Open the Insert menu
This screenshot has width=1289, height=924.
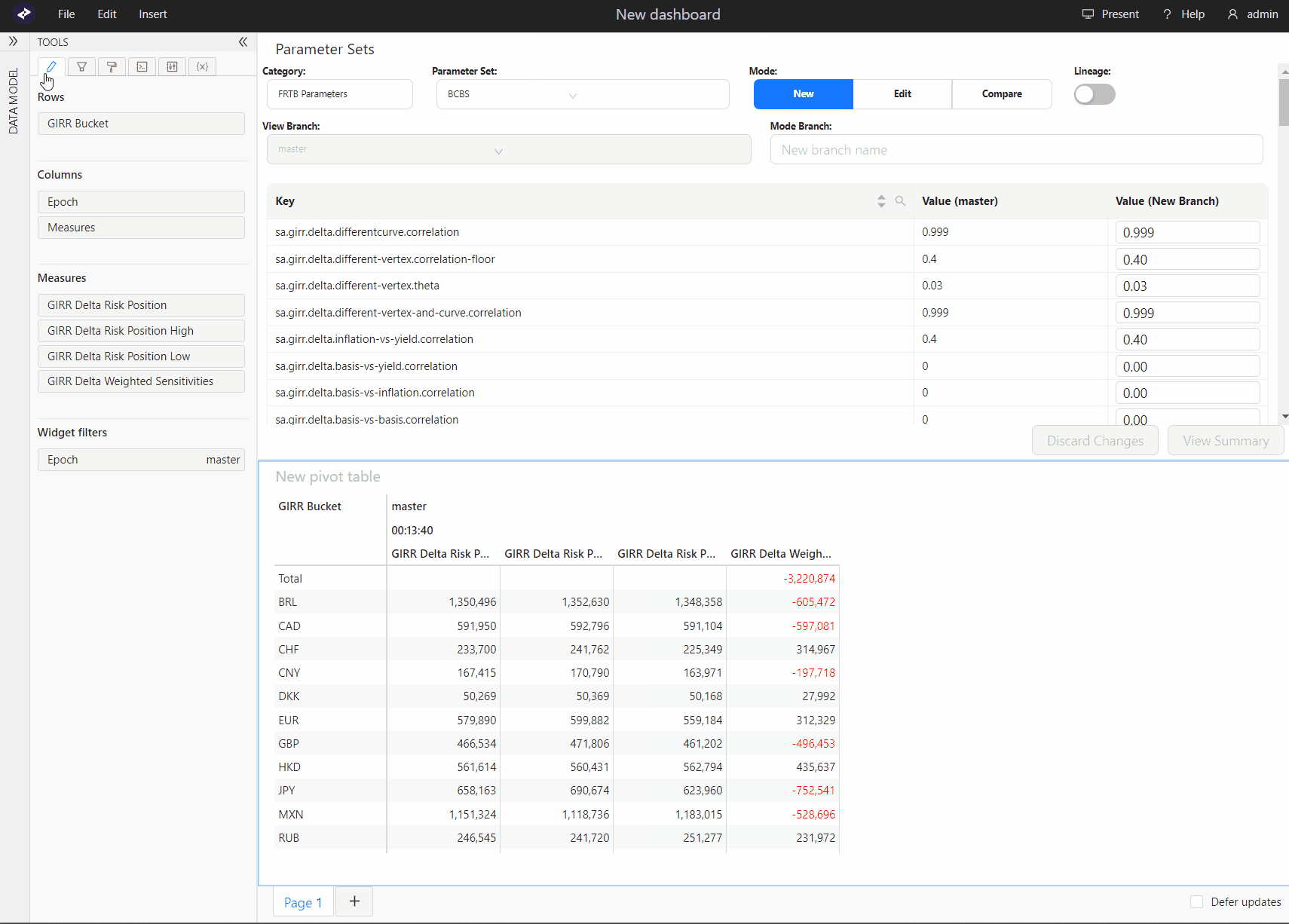coord(153,14)
